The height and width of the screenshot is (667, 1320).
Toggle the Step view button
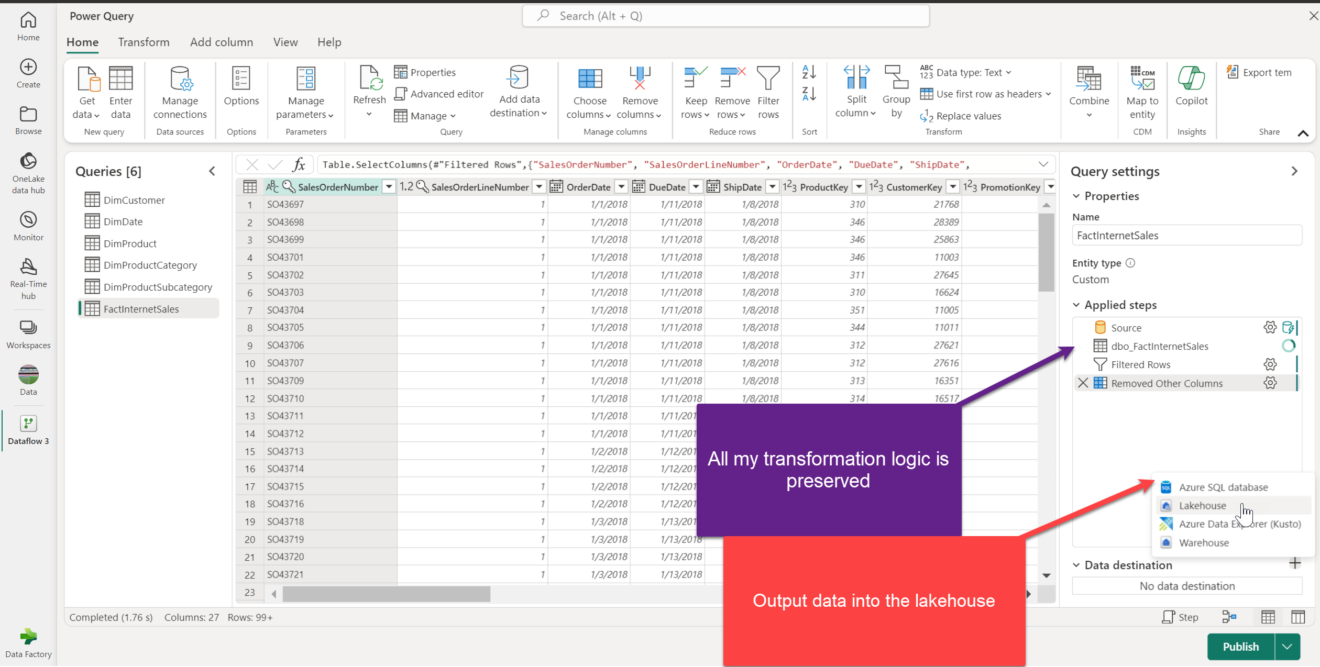1180,617
